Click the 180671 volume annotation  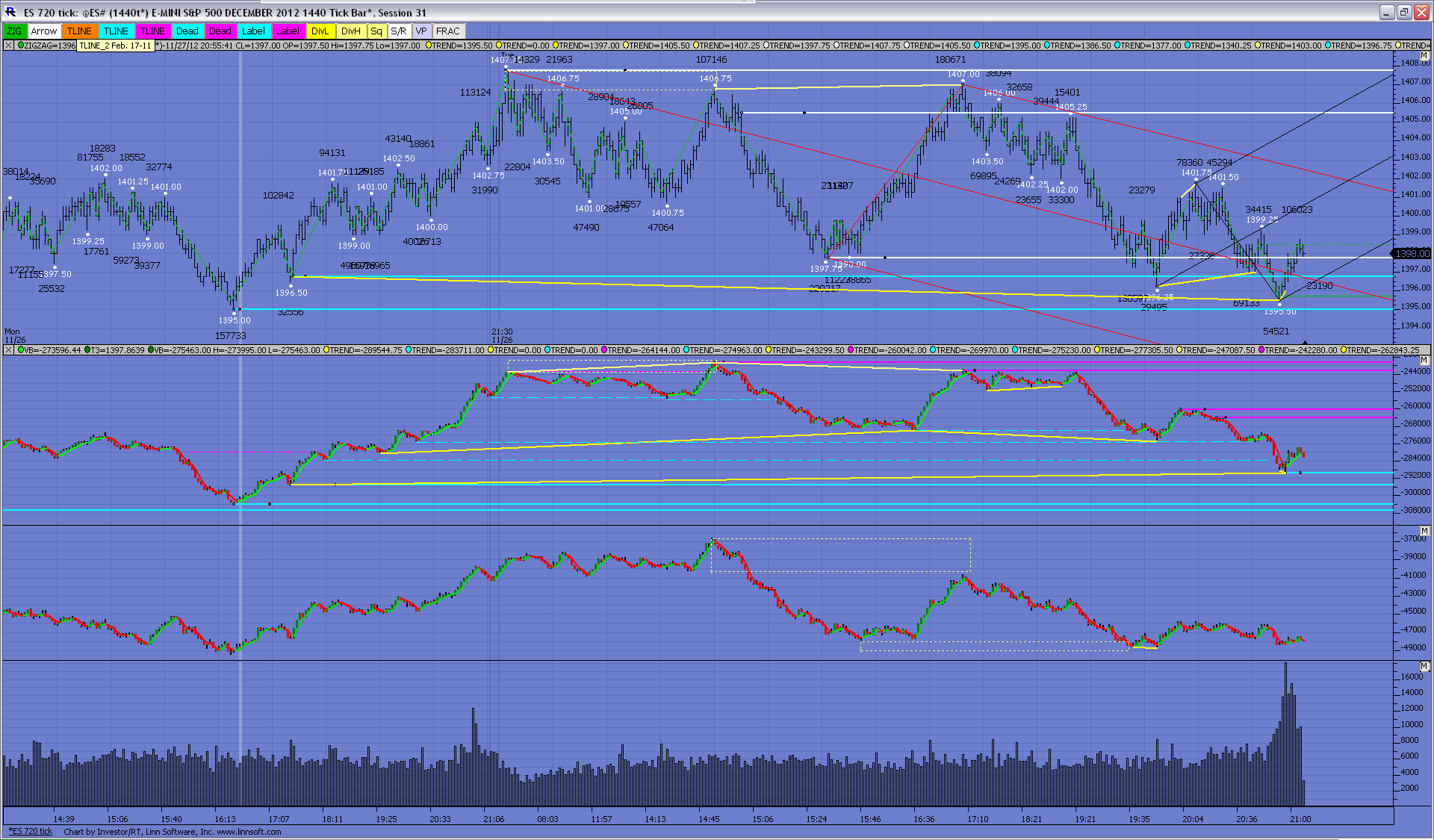(950, 59)
